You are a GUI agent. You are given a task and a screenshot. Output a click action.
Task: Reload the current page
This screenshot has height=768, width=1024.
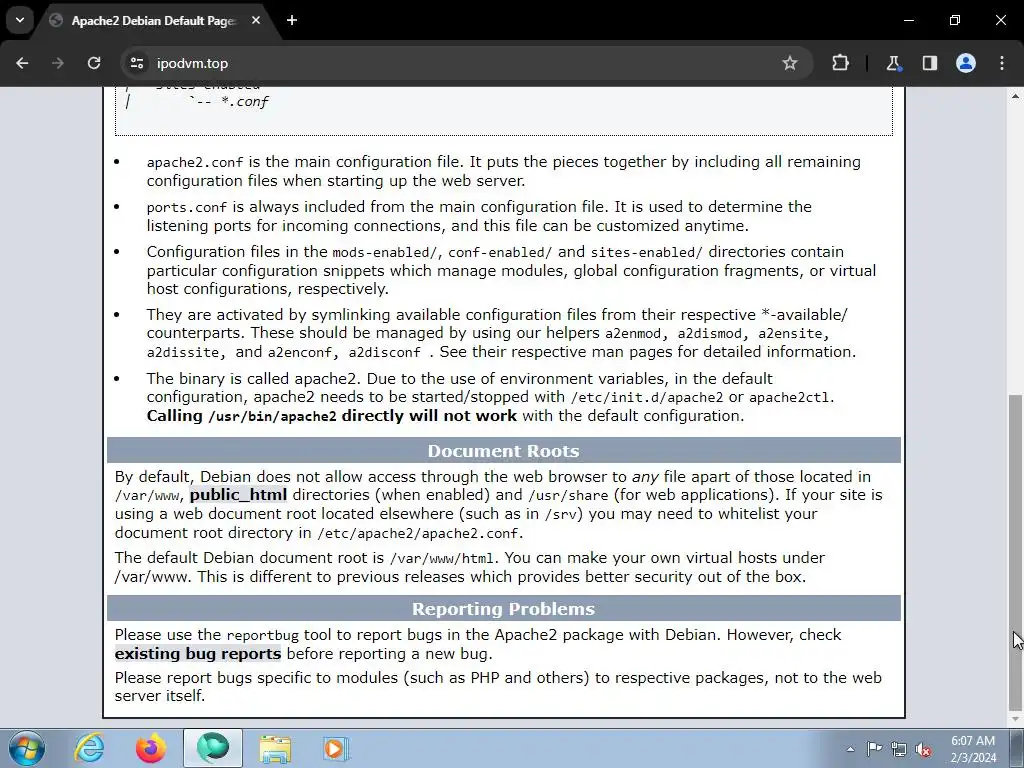[94, 63]
